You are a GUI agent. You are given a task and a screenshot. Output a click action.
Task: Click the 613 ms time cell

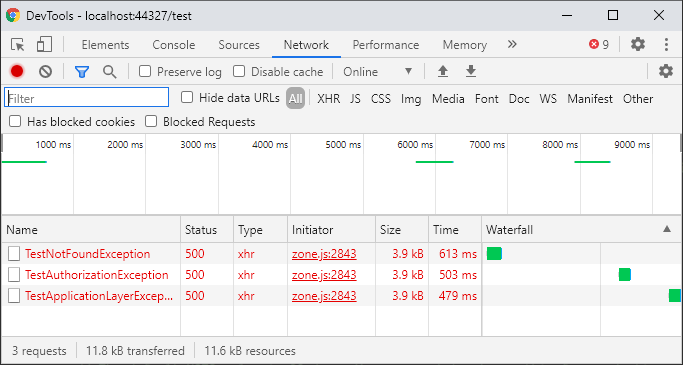click(458, 254)
